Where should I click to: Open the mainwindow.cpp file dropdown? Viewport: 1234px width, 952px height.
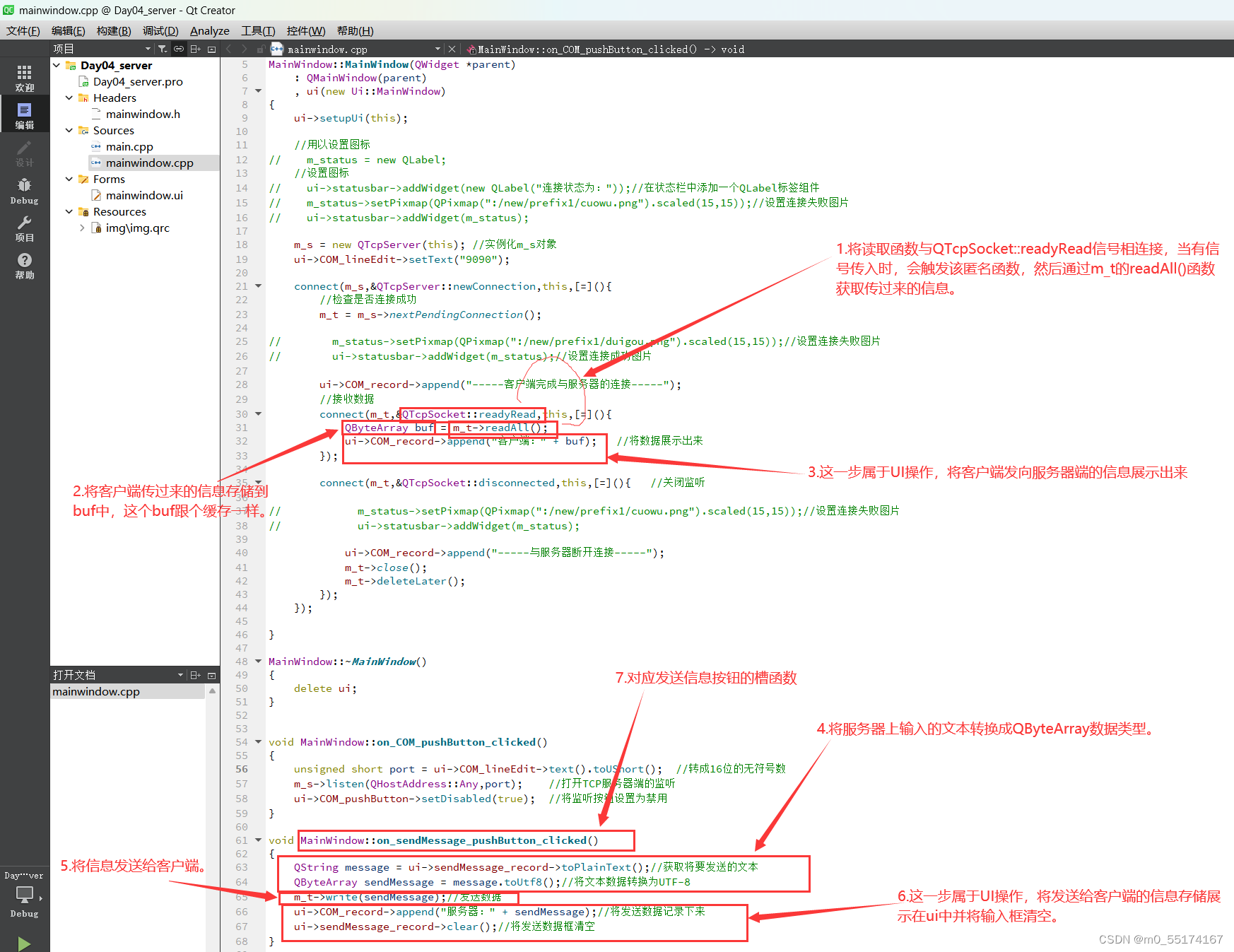tap(437, 49)
